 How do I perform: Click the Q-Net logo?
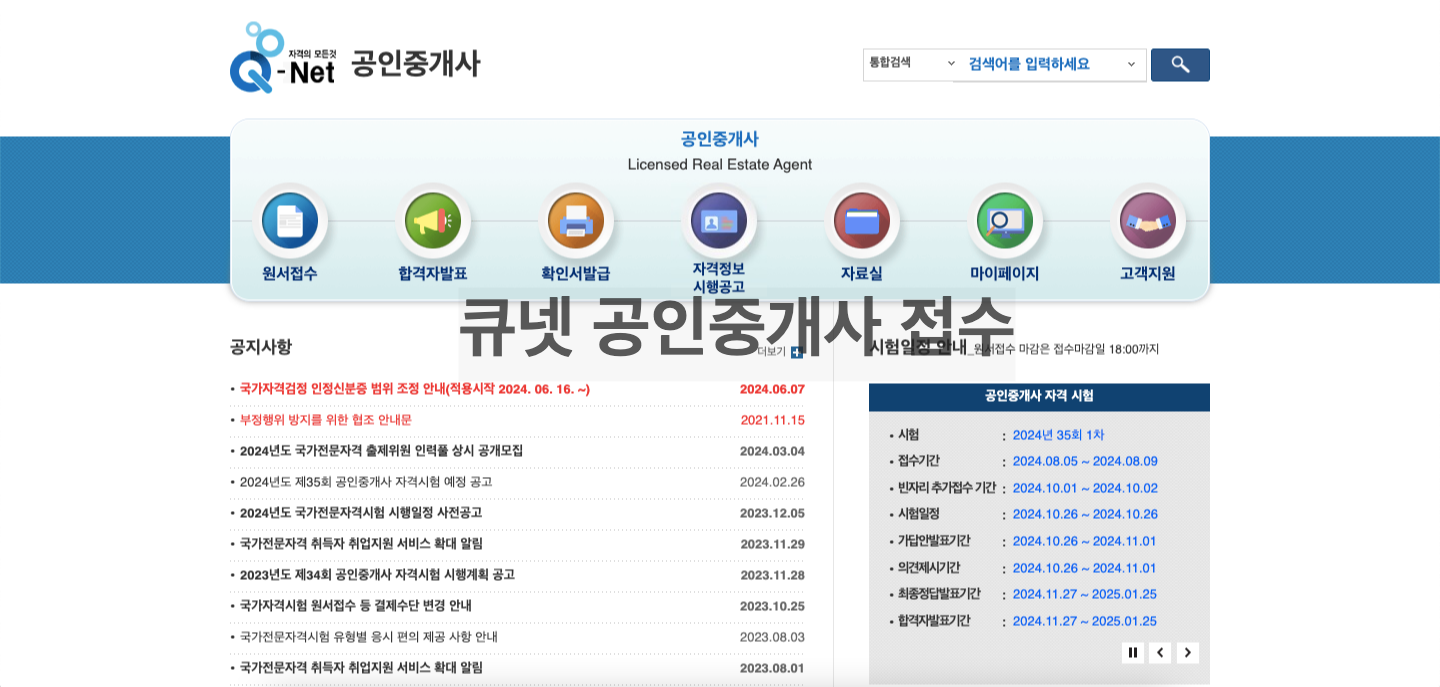click(282, 58)
